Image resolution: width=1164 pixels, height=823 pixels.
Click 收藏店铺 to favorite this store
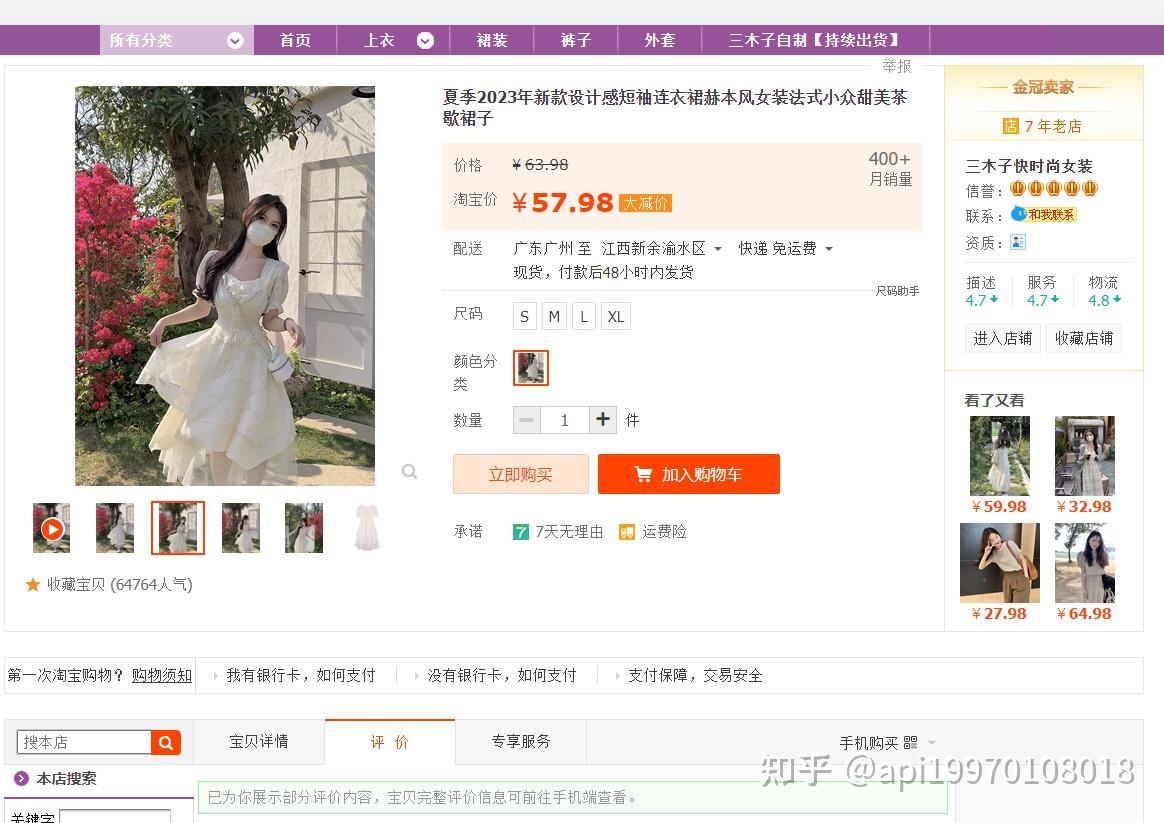[x=1083, y=338]
